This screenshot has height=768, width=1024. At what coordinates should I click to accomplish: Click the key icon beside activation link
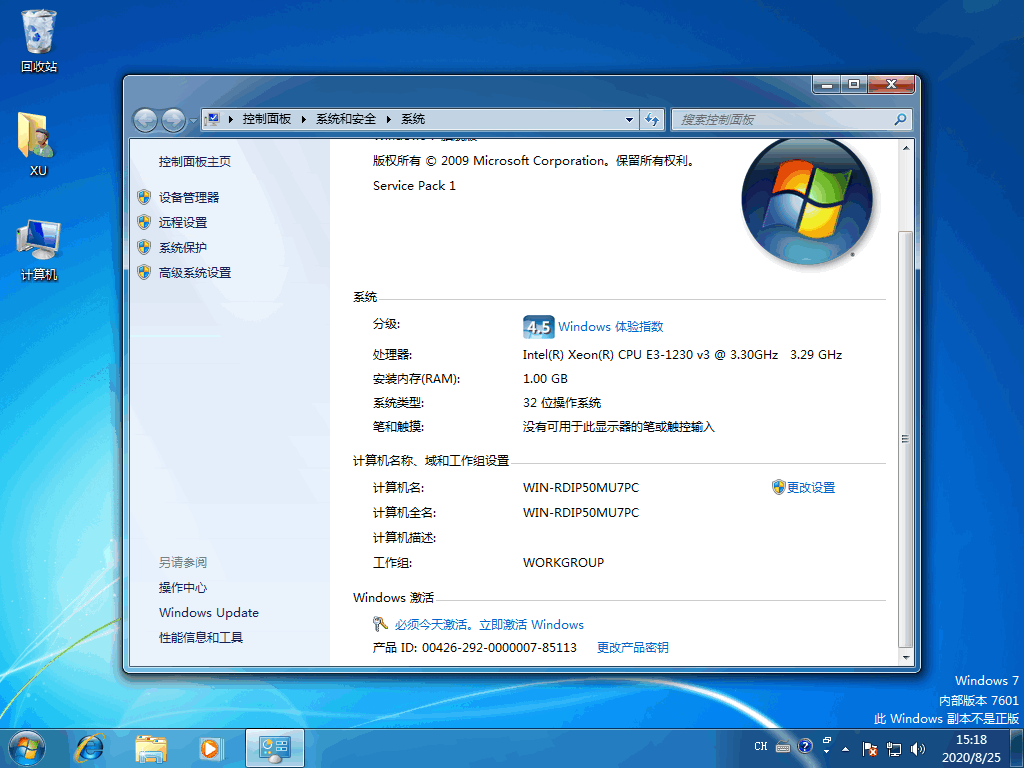[380, 624]
